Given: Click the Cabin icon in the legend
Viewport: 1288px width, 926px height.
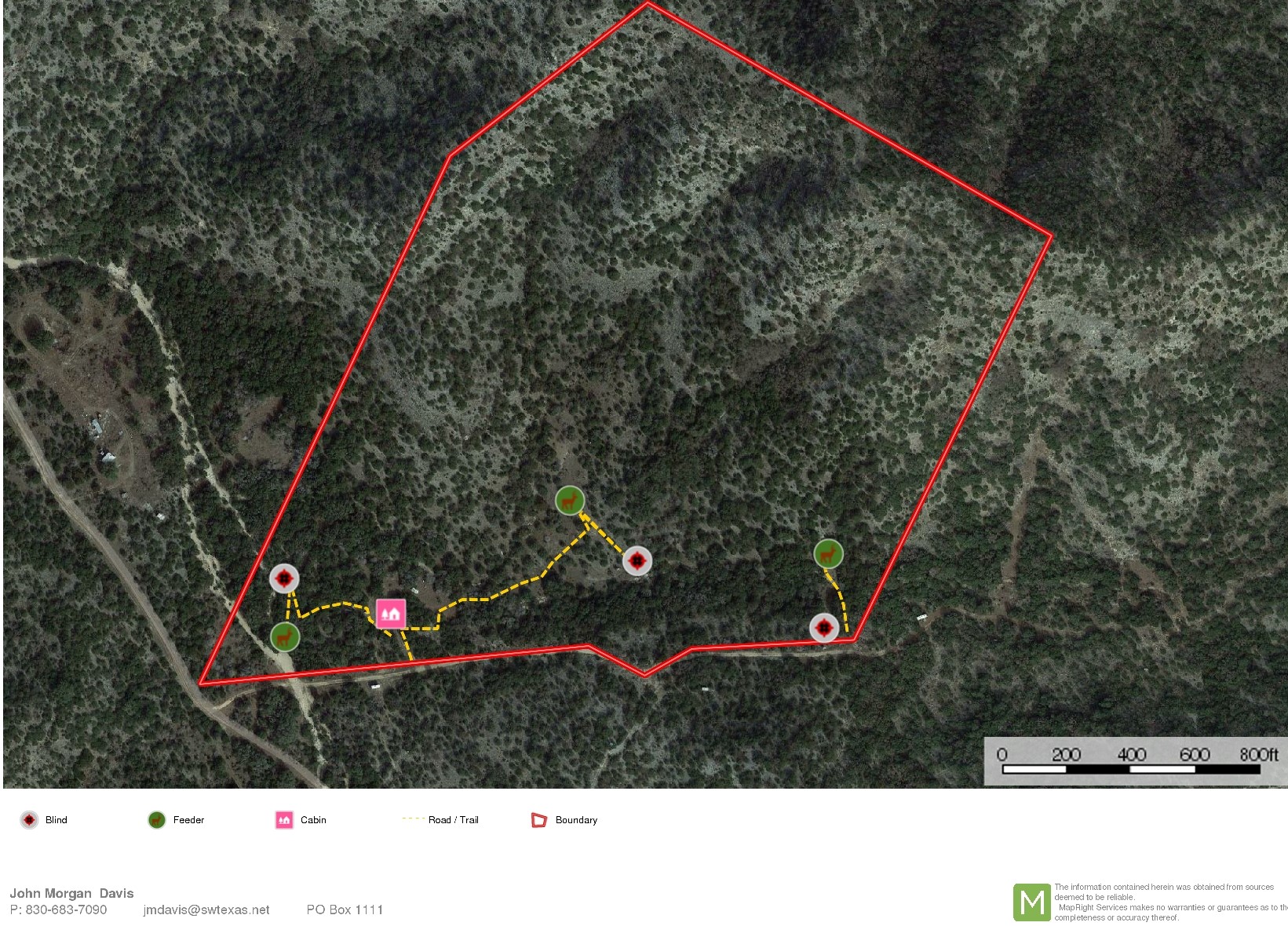Looking at the screenshot, I should click(x=284, y=820).
